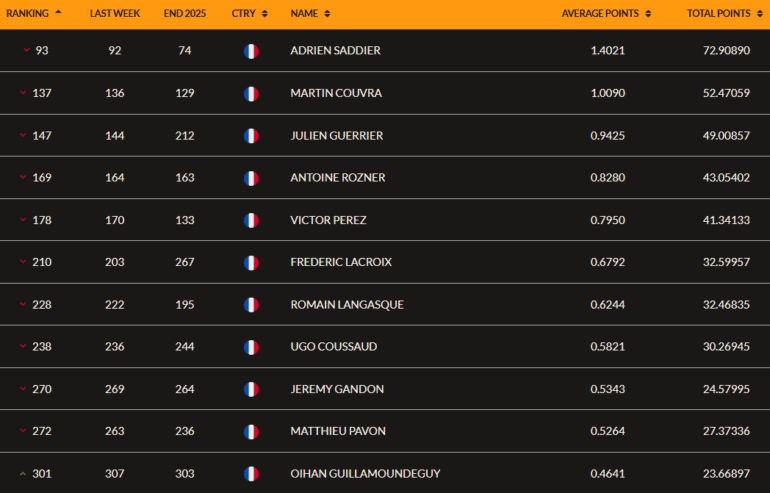Click the flag icon for Ugo Coussaud
The width and height of the screenshot is (770, 493).
click(251, 347)
